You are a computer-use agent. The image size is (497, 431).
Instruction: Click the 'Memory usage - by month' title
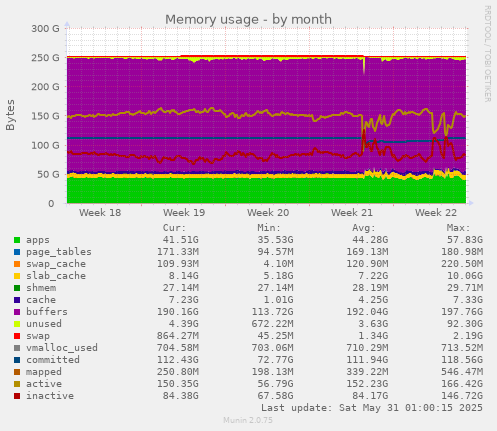click(248, 20)
